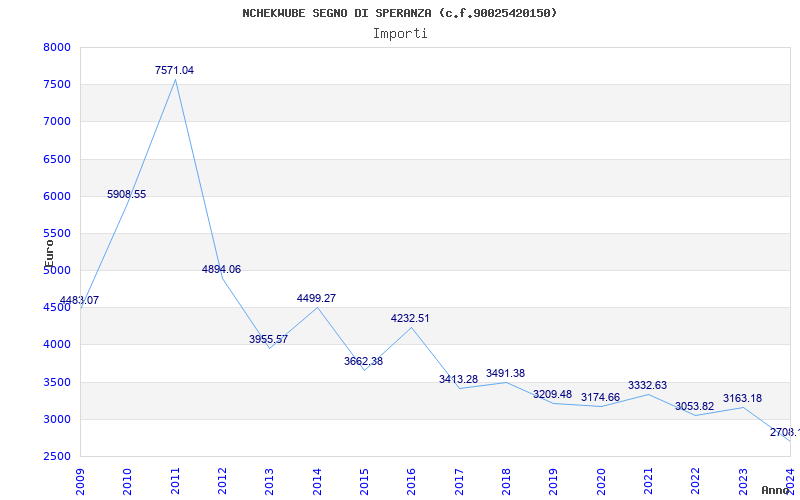The height and width of the screenshot is (500, 800).
Task: Click the 2017 x-axis year label
Action: point(459,482)
